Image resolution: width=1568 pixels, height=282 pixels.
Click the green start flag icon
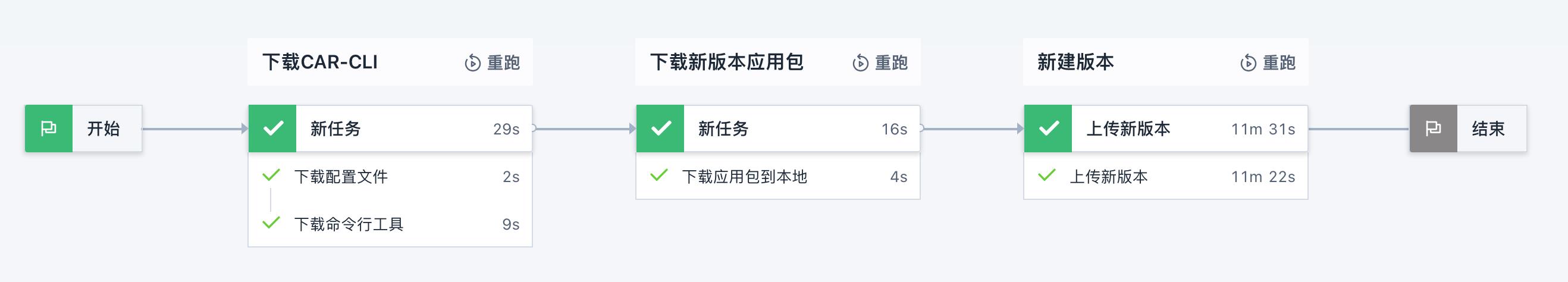tap(49, 129)
